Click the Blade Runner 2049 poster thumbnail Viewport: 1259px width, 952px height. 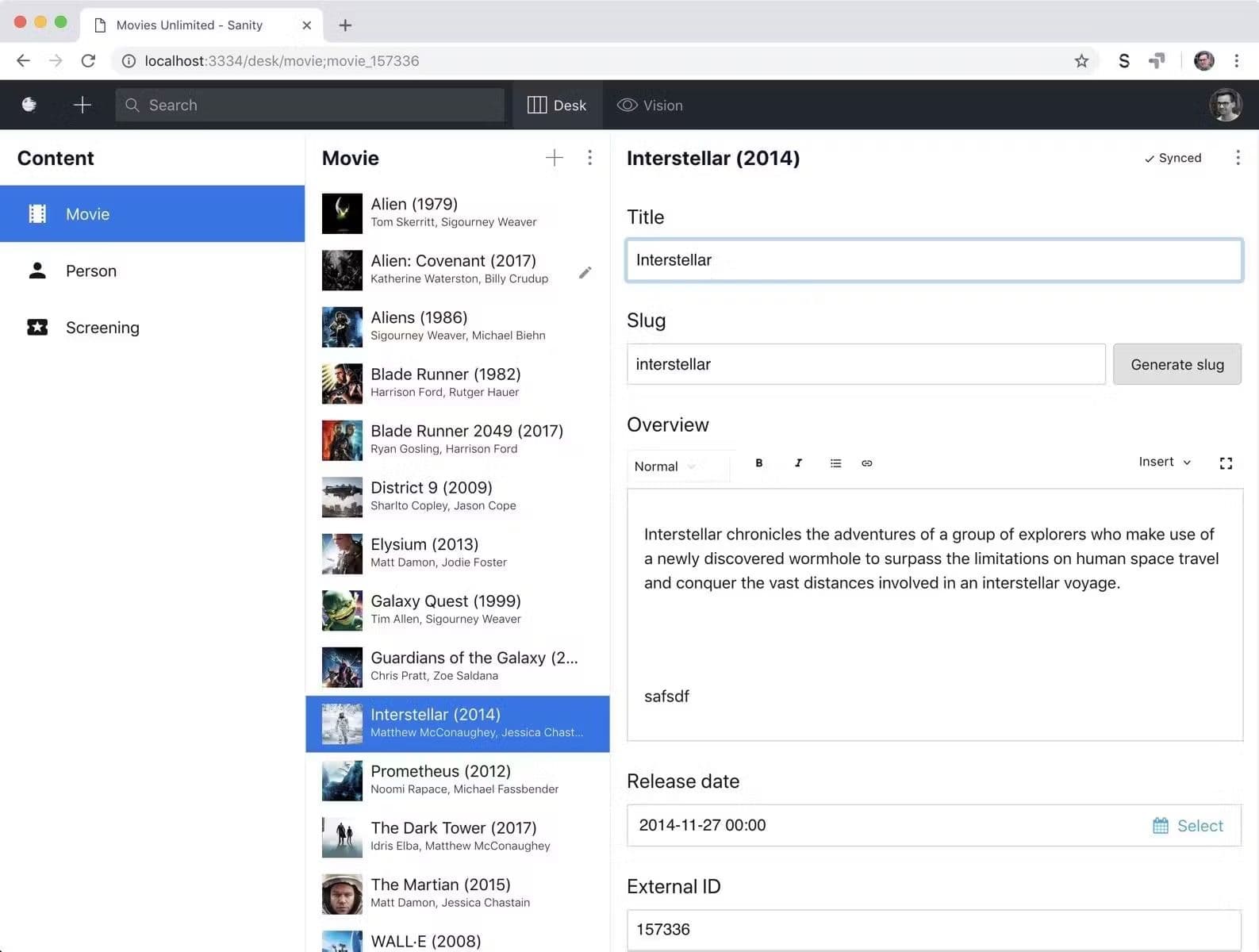click(x=342, y=440)
